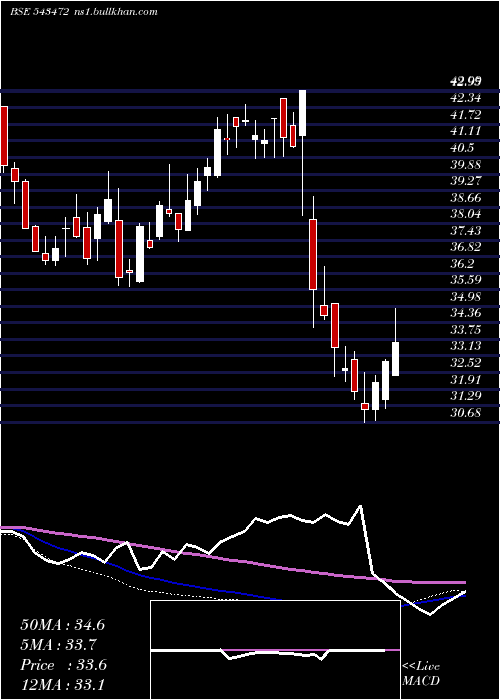Click the 33.13 price axis label
500x700 pixels.
click(x=465, y=346)
